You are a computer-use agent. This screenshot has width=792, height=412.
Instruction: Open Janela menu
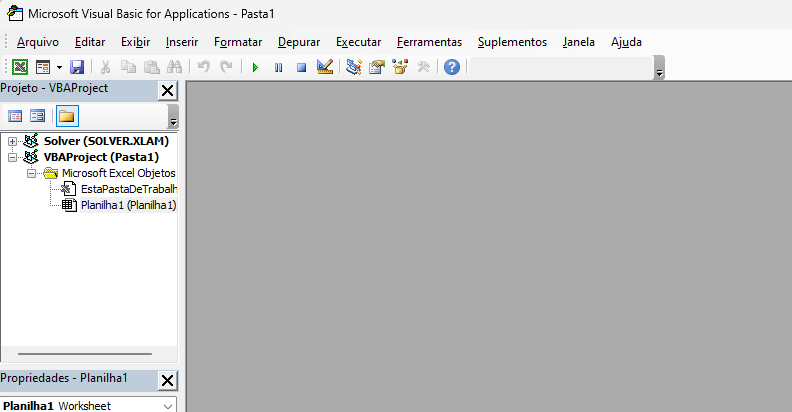(x=579, y=42)
